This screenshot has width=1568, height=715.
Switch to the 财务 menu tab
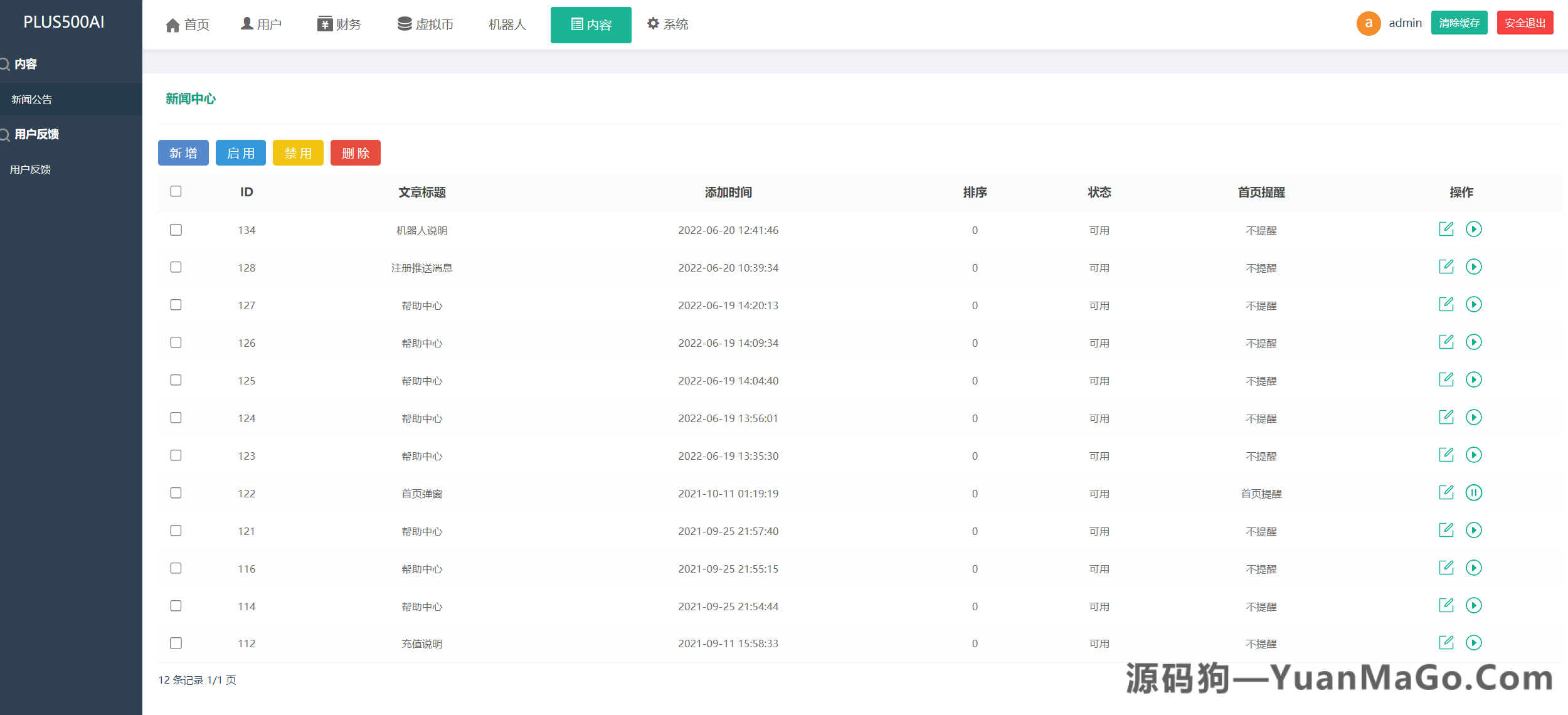339,24
